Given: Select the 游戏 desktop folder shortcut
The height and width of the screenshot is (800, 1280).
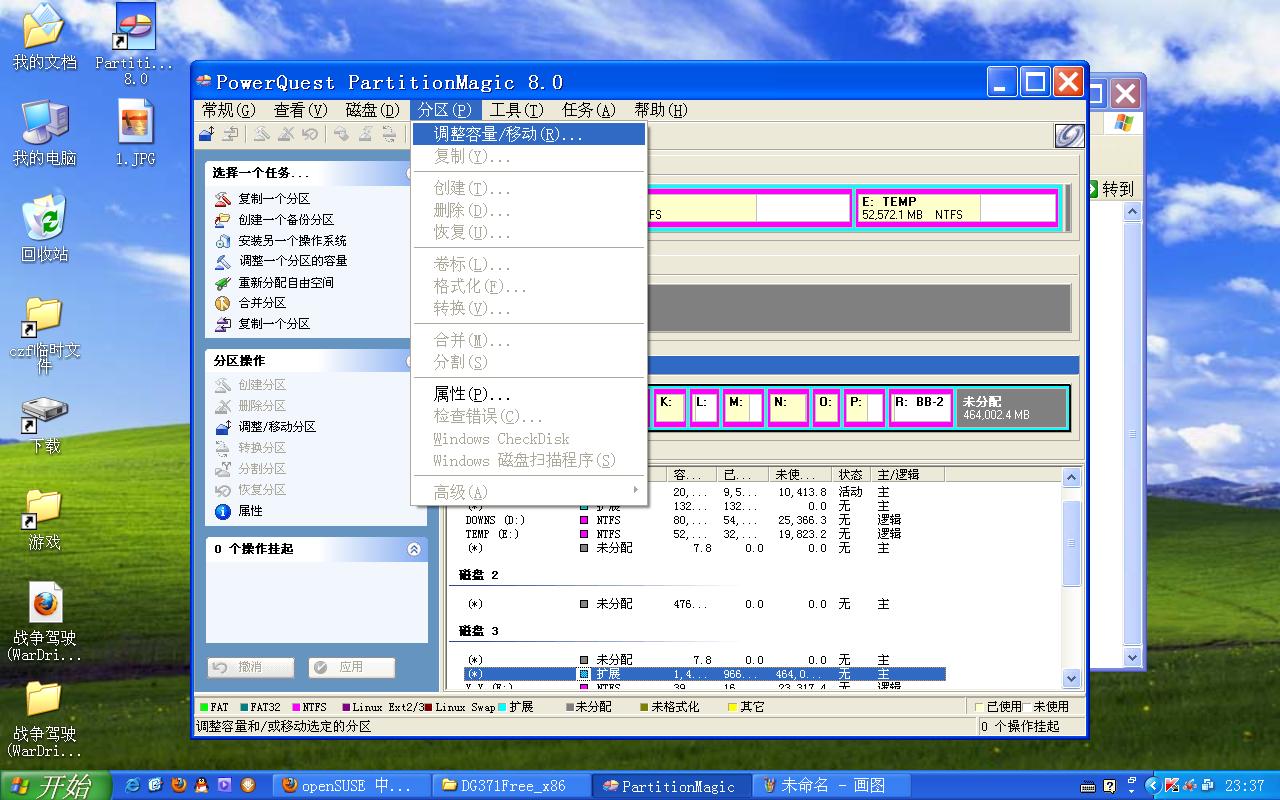Looking at the screenshot, I should click(44, 520).
